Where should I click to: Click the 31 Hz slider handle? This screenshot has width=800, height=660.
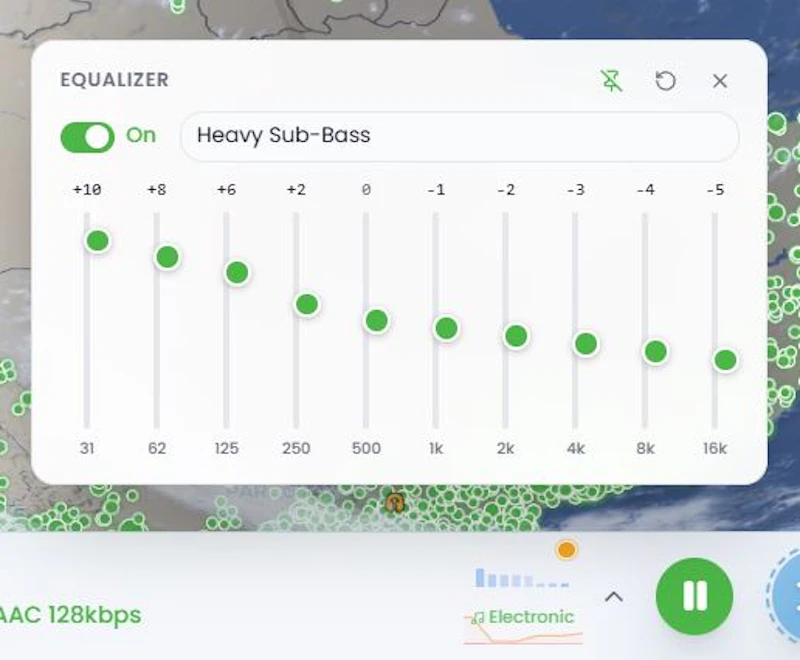point(98,241)
